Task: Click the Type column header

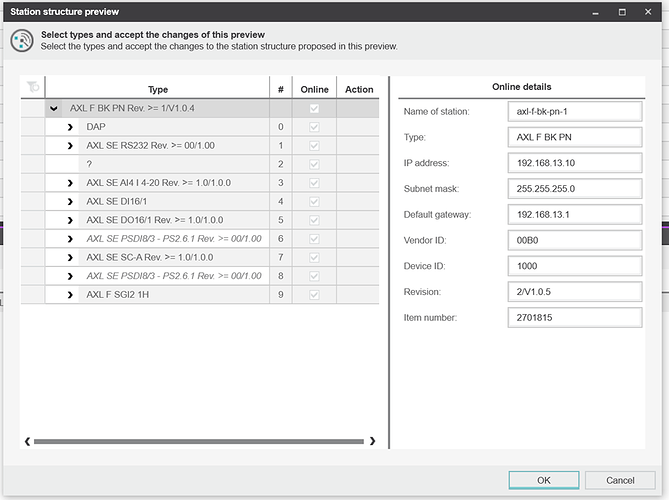Action: click(x=157, y=89)
